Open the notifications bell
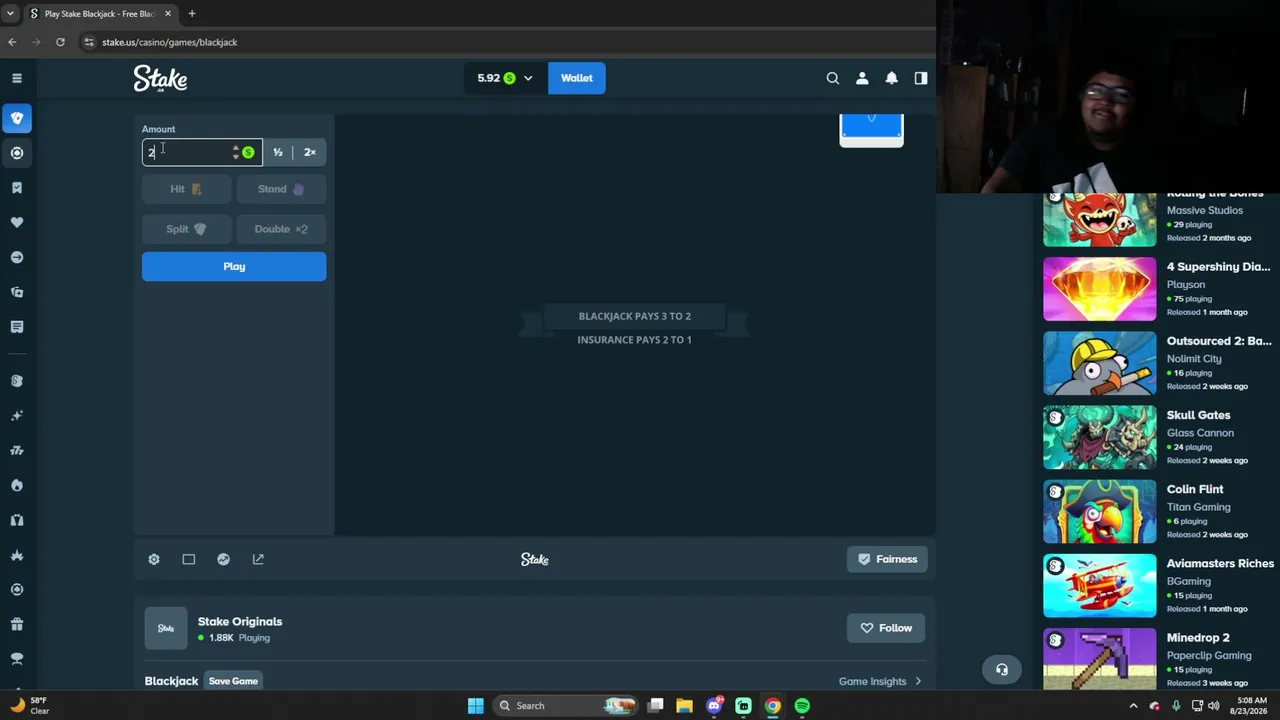1280x720 pixels. (892, 78)
